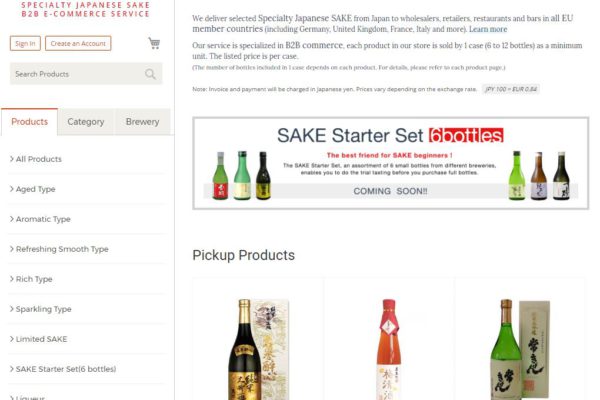Switch to the Category tab
This screenshot has width=600, height=400.
point(86,122)
